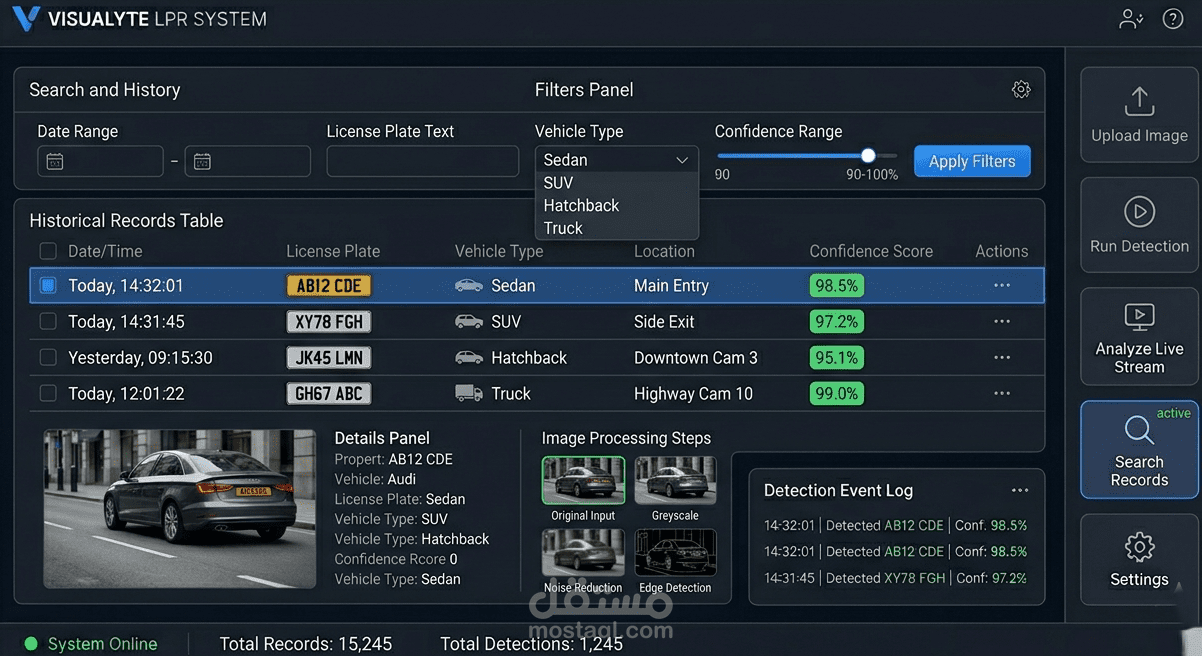Click the Settings gear icon in the sidebar
Screen dimensions: 1202x656
(x=1139, y=547)
